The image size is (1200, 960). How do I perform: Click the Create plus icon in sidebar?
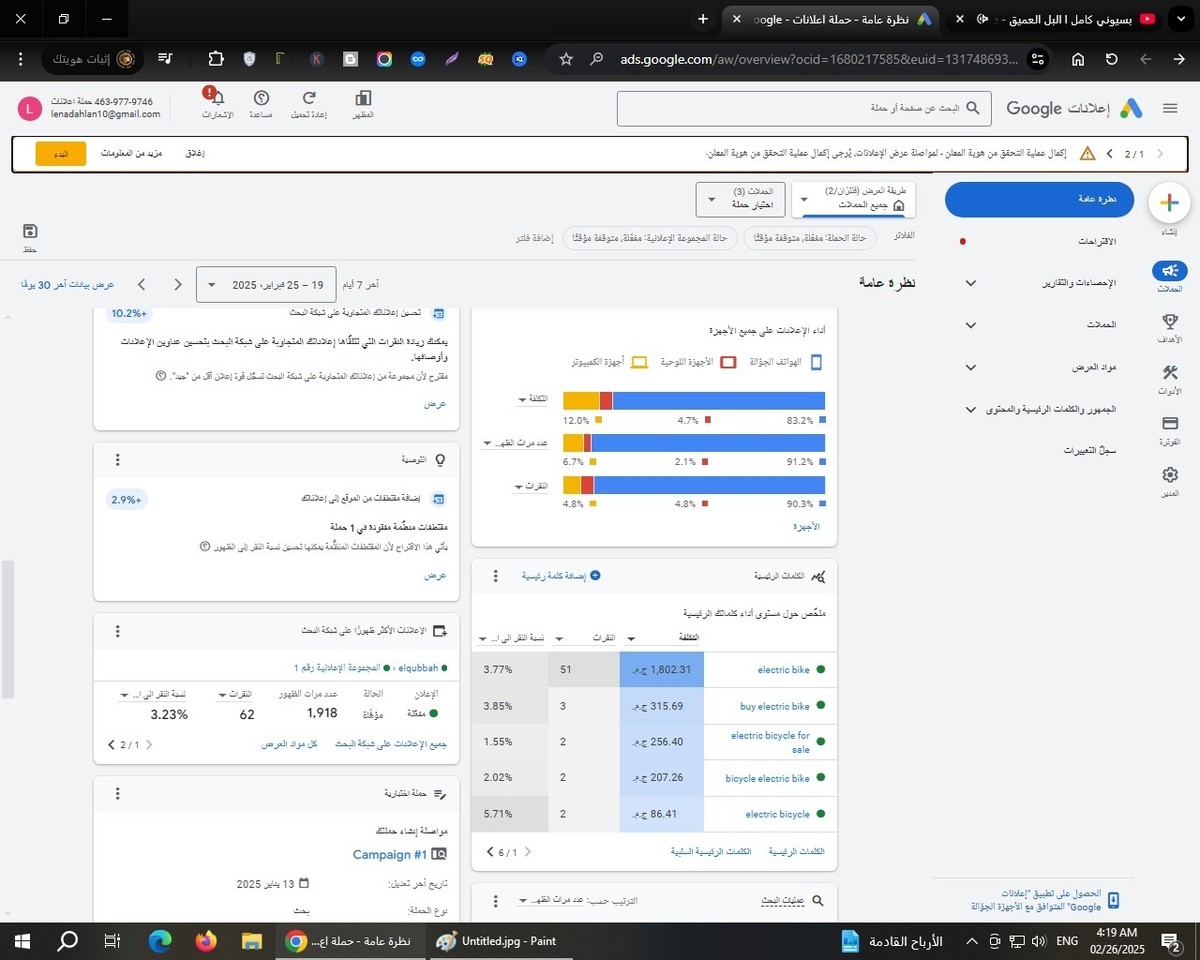(1168, 203)
